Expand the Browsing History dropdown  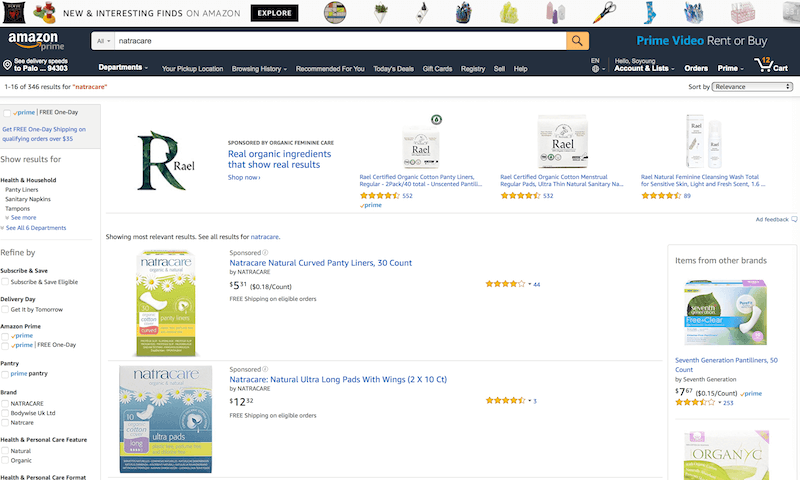click(x=259, y=69)
